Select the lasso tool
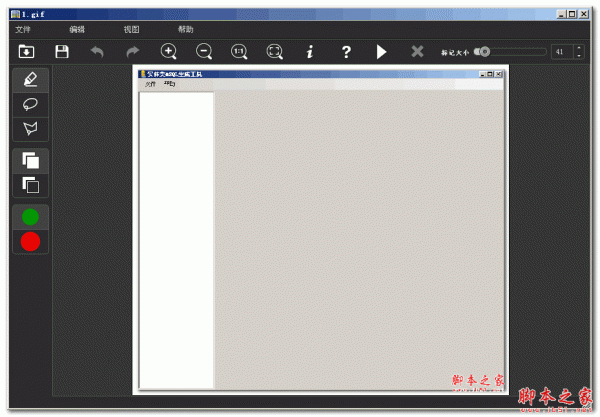The image size is (600, 417). tap(30, 104)
